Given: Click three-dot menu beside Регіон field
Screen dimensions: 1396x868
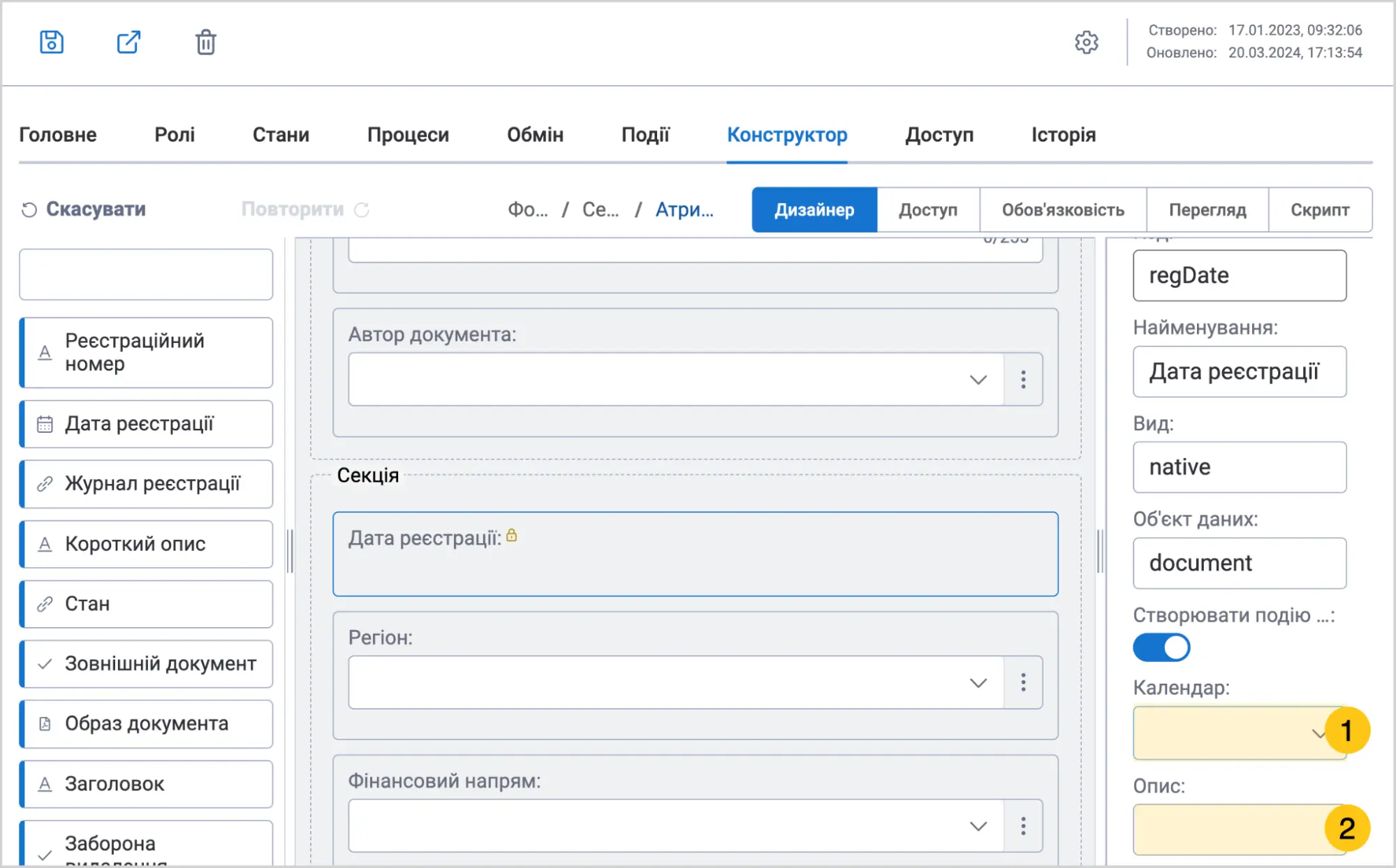Looking at the screenshot, I should click(1023, 682).
